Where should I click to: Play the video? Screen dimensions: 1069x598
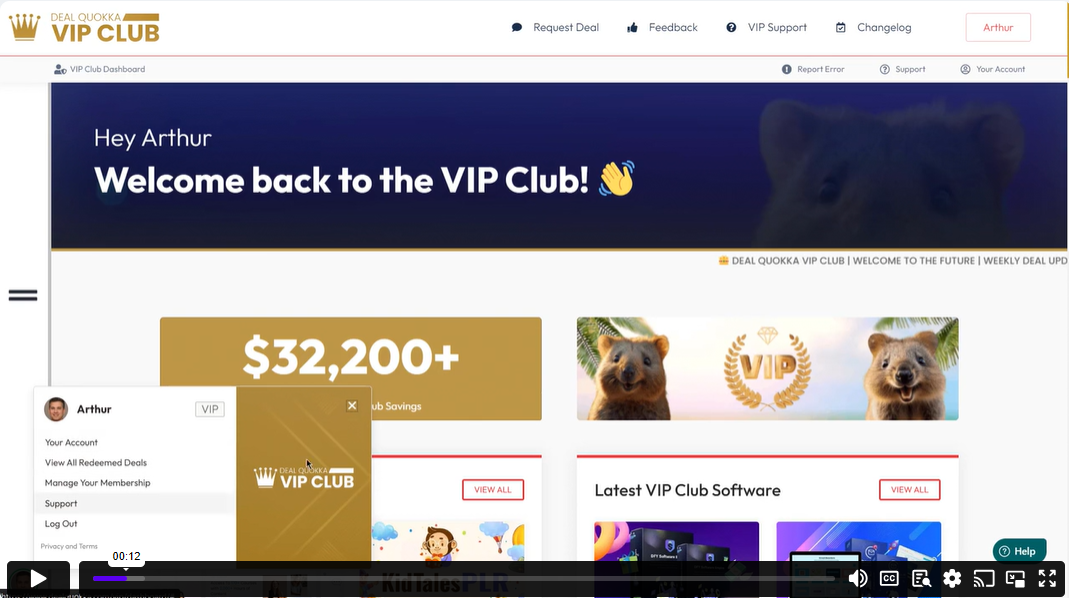click(38, 579)
